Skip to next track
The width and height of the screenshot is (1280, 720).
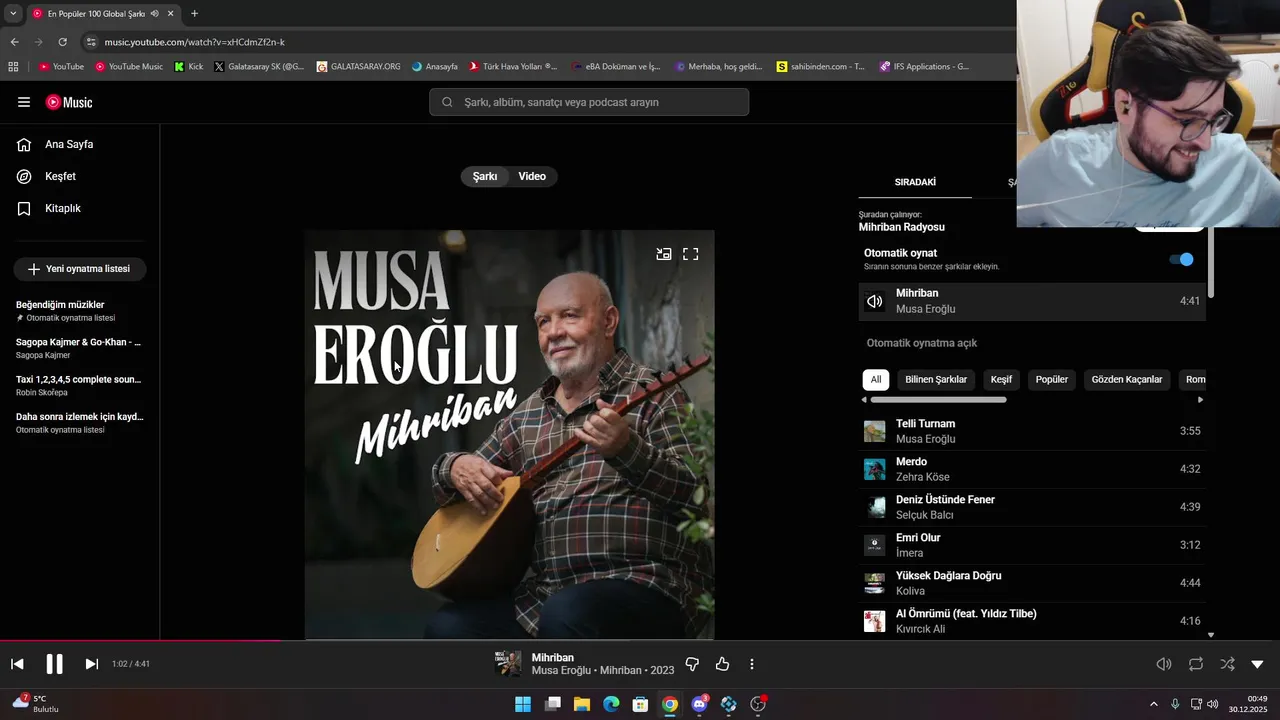click(x=91, y=664)
